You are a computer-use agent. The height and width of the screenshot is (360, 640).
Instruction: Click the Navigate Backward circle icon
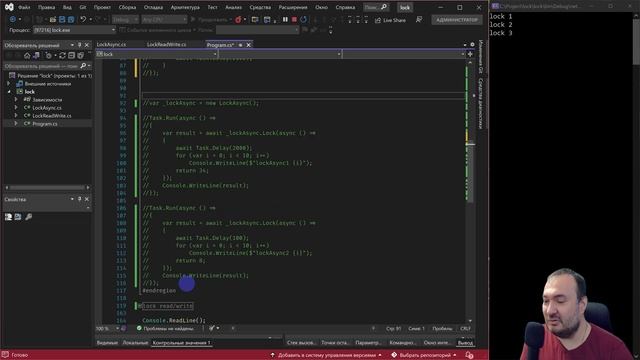[13, 19]
